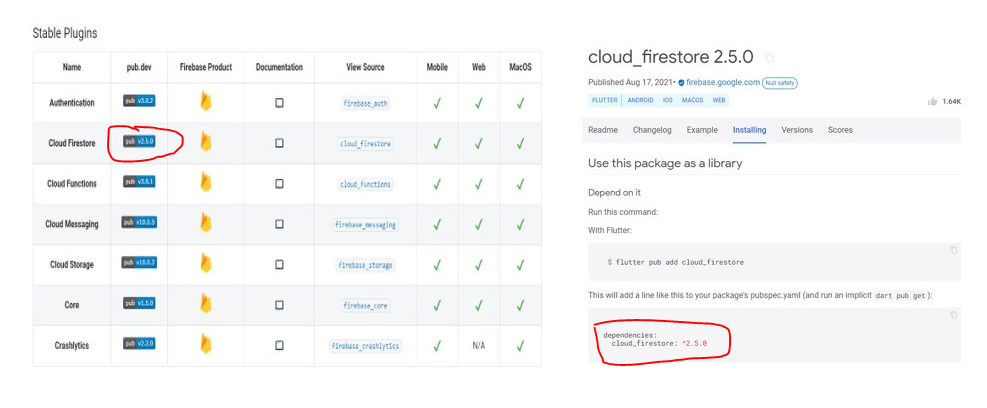Open documentation icon for Crashlytics

point(279,346)
